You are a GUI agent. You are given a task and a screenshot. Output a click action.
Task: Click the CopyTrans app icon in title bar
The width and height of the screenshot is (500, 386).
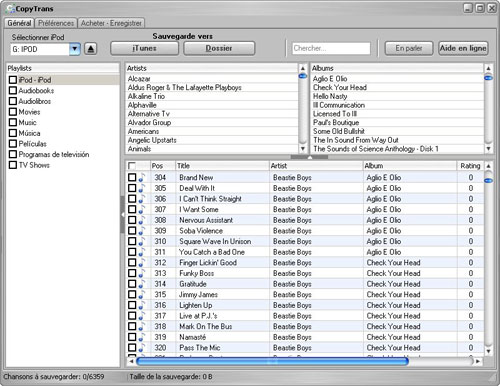pos(10,9)
